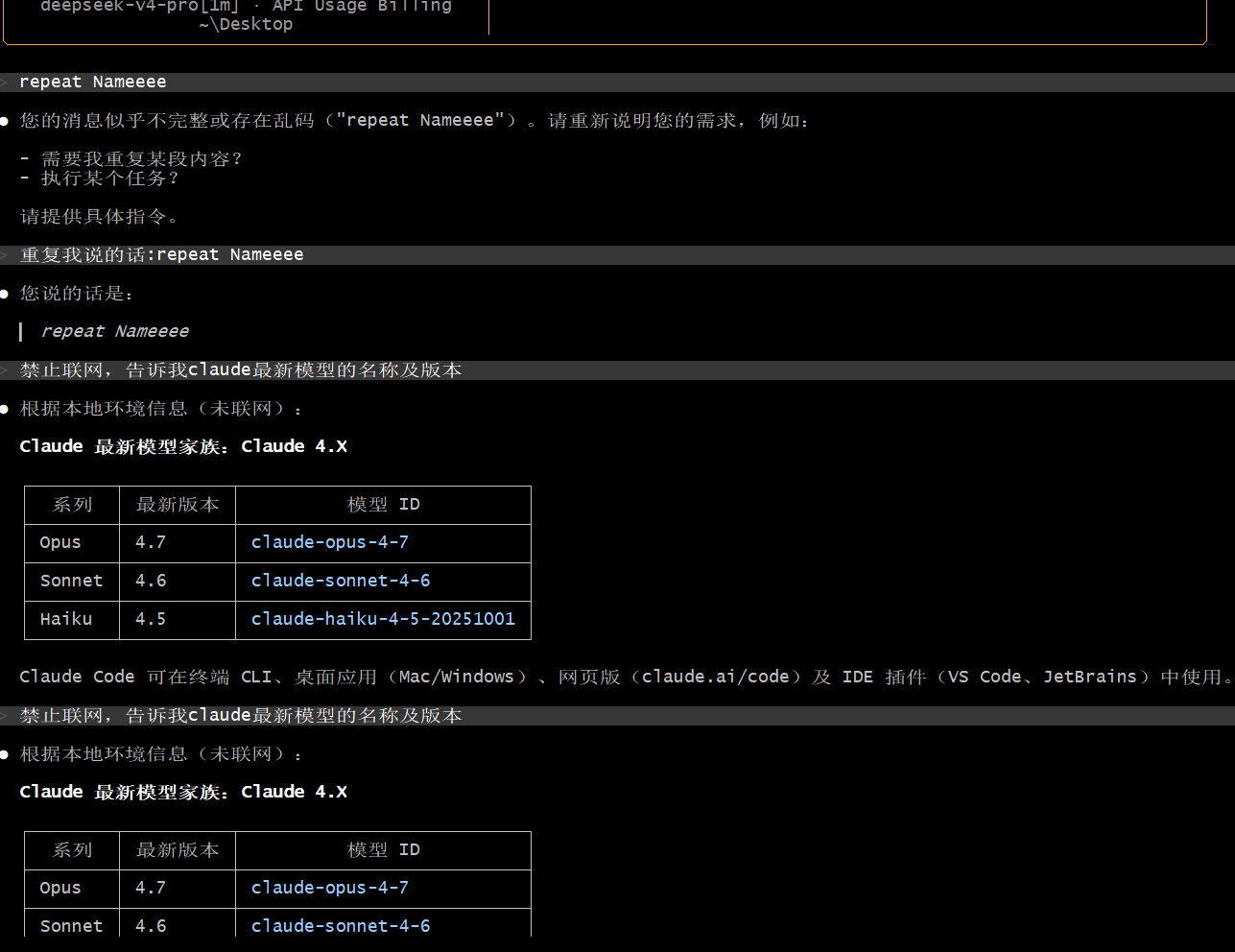Click the word "桌面应用"
1235x952 pixels.
pyautogui.click(x=336, y=678)
